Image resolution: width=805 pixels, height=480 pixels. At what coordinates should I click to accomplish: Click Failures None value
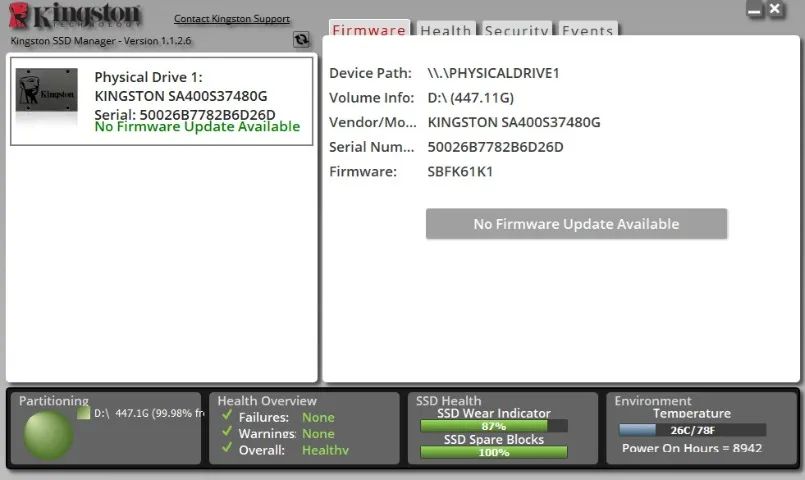pyautogui.click(x=318, y=417)
